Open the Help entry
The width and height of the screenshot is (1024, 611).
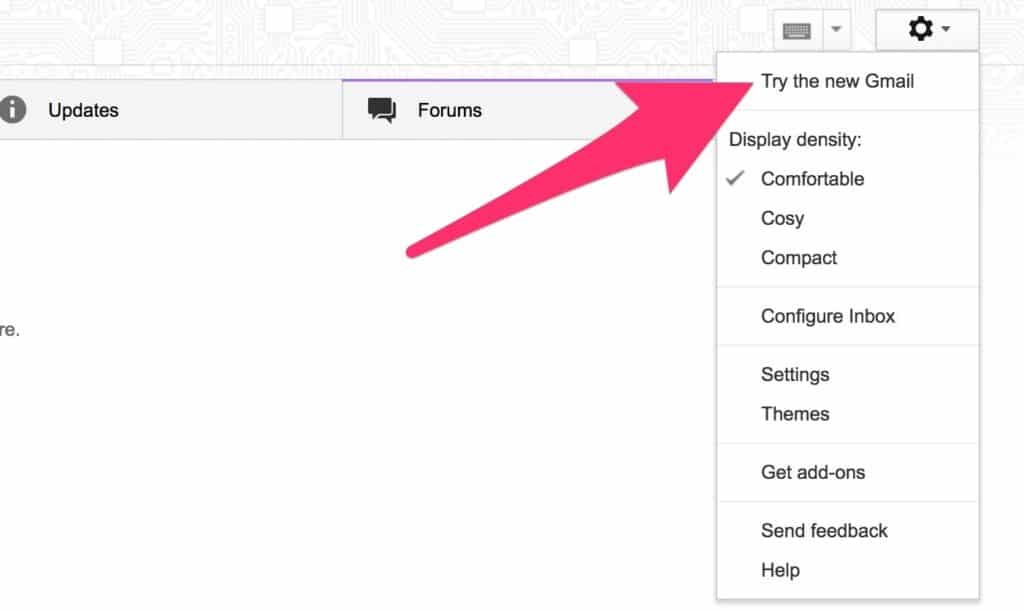pos(780,570)
